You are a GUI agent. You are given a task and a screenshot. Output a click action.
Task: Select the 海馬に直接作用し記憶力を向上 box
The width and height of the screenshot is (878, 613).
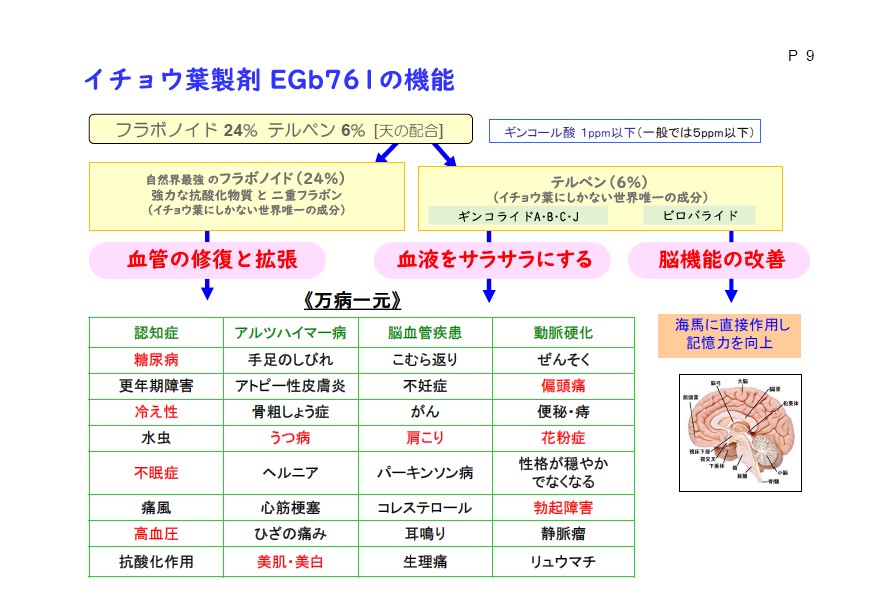pos(729,335)
